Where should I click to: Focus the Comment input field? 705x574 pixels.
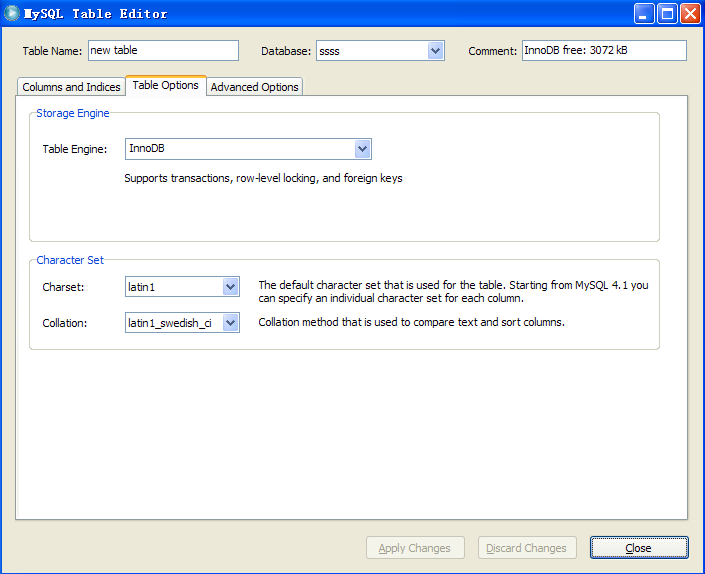pos(604,50)
